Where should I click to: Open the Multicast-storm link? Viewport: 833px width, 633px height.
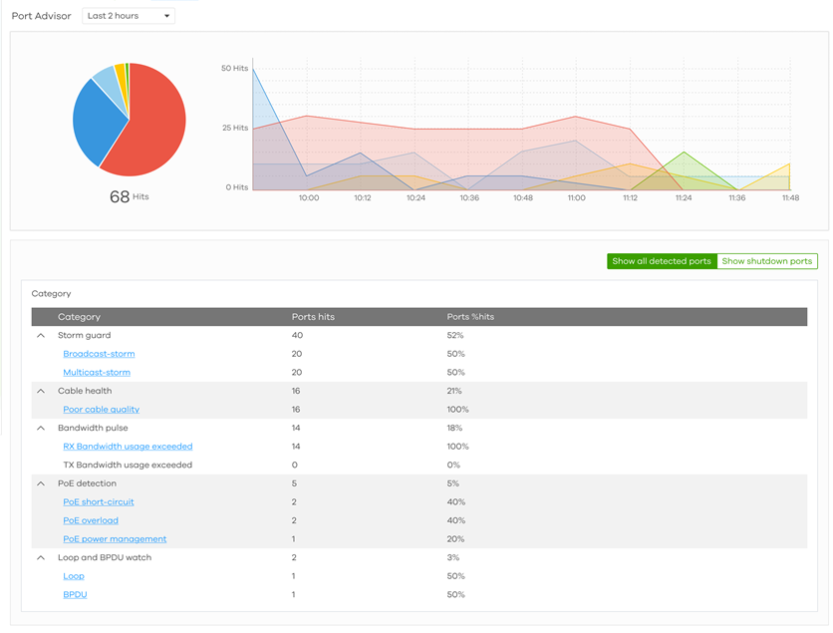tap(96, 372)
